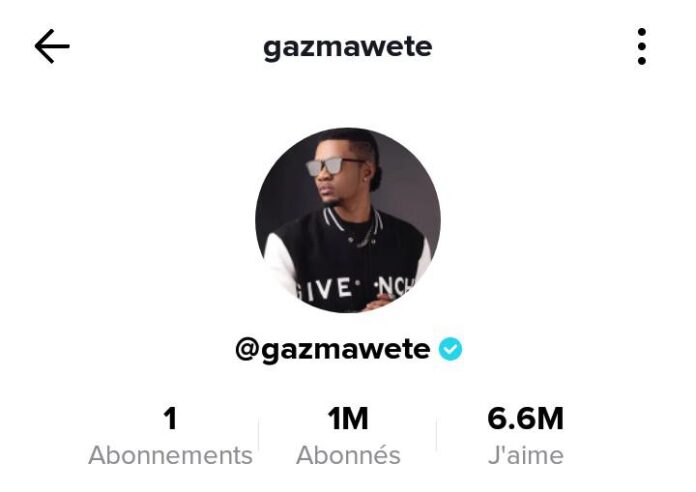Click the blue verified checkmark badge
The image size is (696, 492).
[450, 349]
